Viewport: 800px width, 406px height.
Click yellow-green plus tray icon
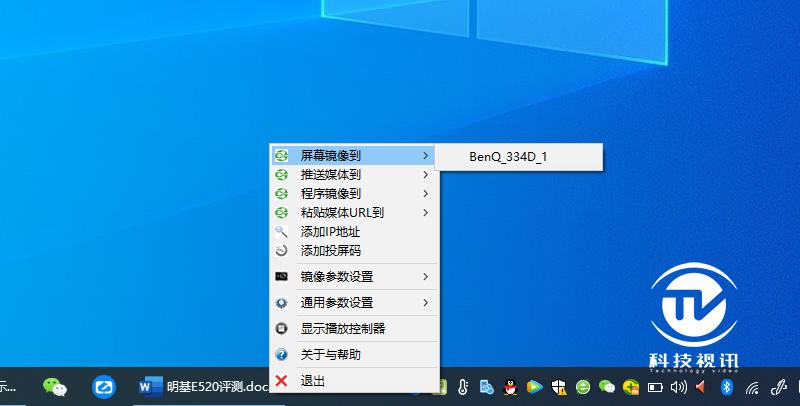tap(631, 387)
